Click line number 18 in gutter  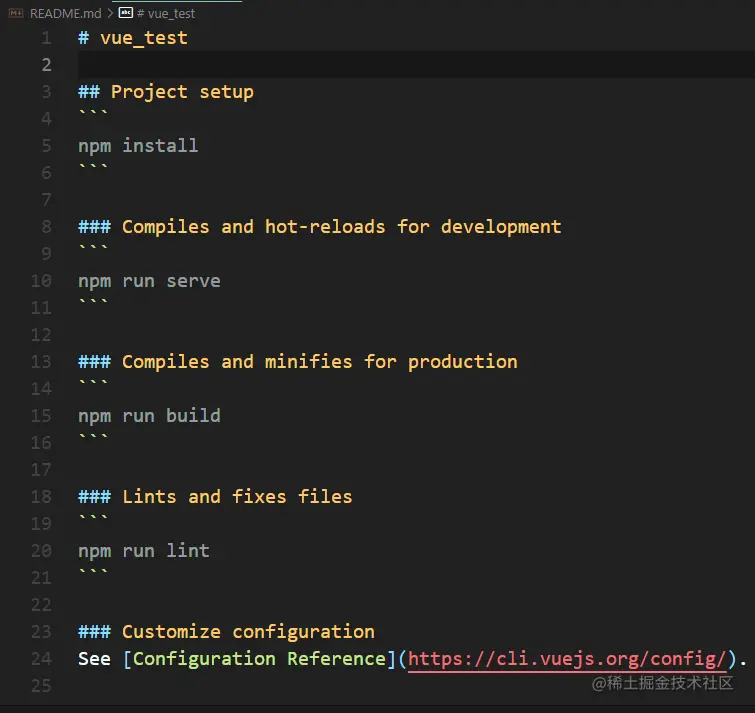point(41,496)
